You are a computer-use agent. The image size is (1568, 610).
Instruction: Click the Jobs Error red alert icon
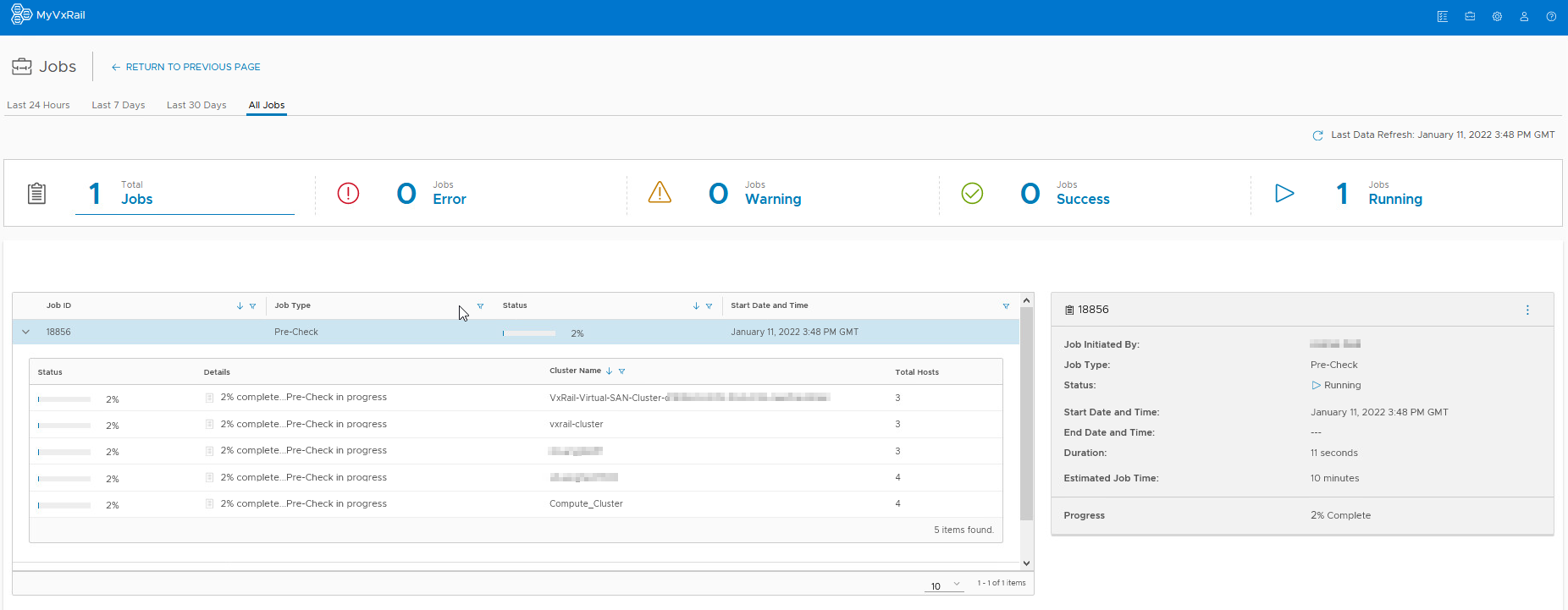[348, 194]
